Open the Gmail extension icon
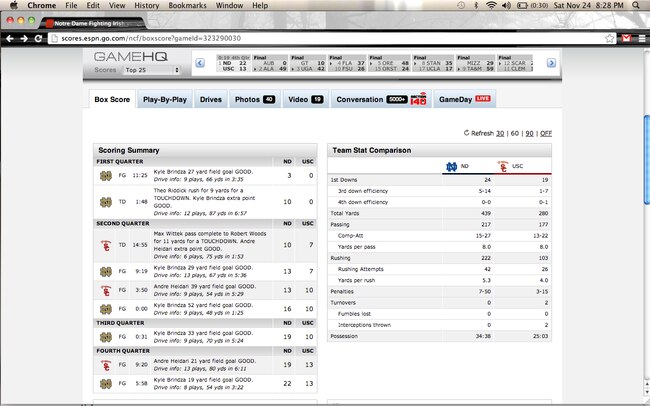The width and height of the screenshot is (650, 406). point(626,39)
